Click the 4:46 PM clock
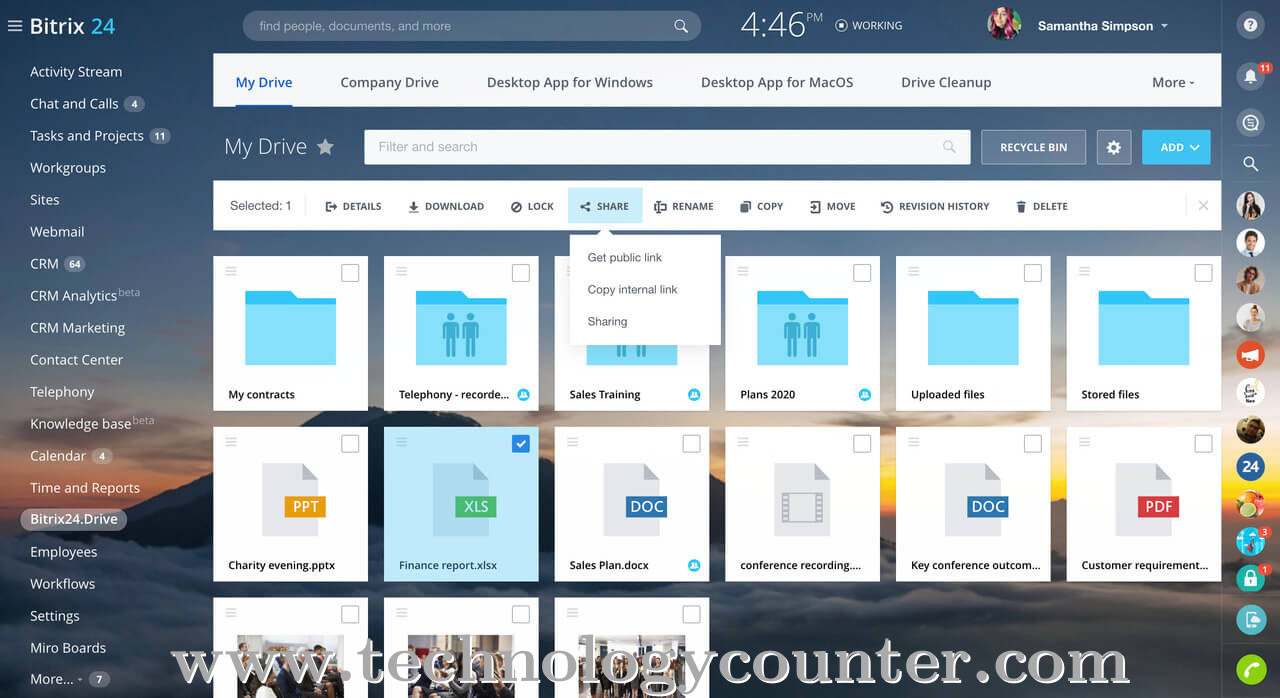Screen dimensions: 1280x698 point(781,24)
